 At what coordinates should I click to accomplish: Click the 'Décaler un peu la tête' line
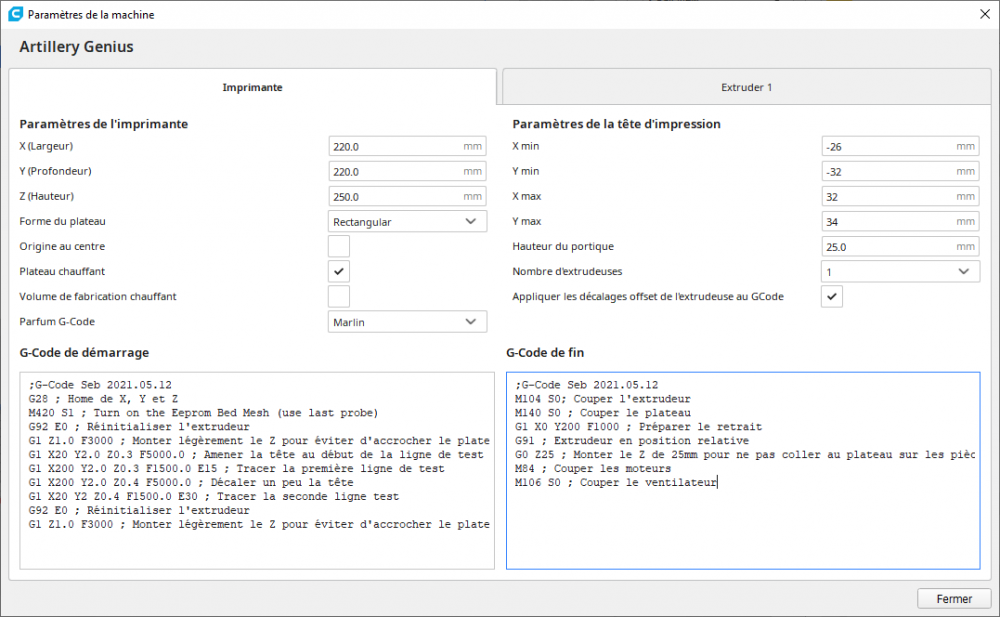tap(191, 482)
